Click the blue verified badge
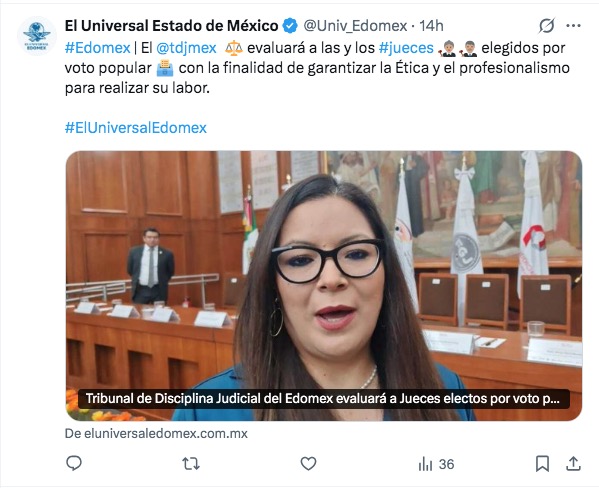This screenshot has height=488, width=599. [x=290, y=26]
